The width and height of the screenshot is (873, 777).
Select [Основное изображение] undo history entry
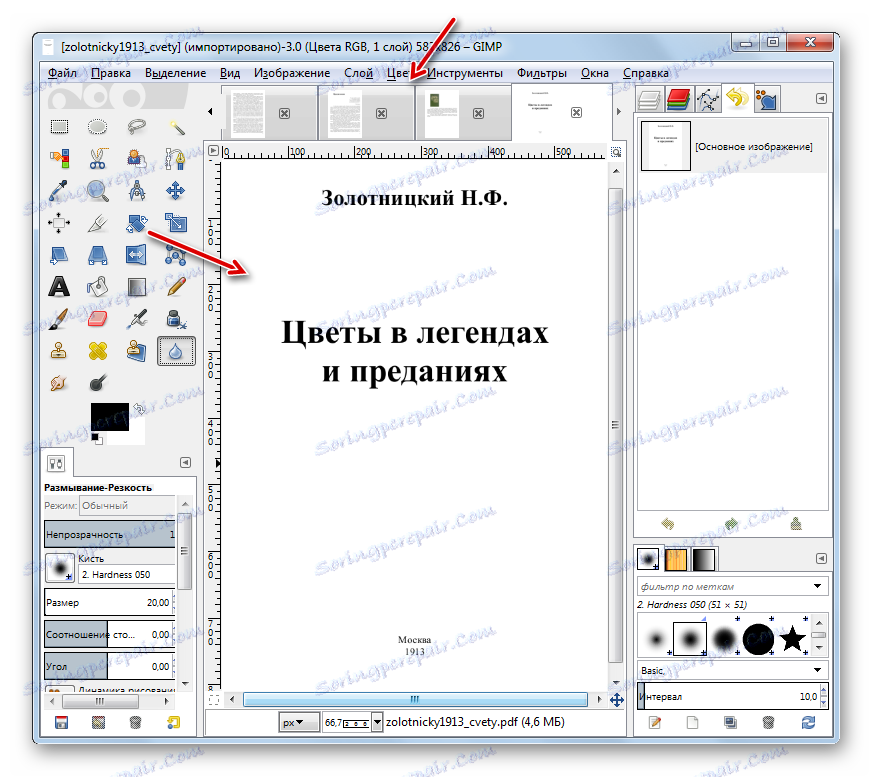coord(733,146)
